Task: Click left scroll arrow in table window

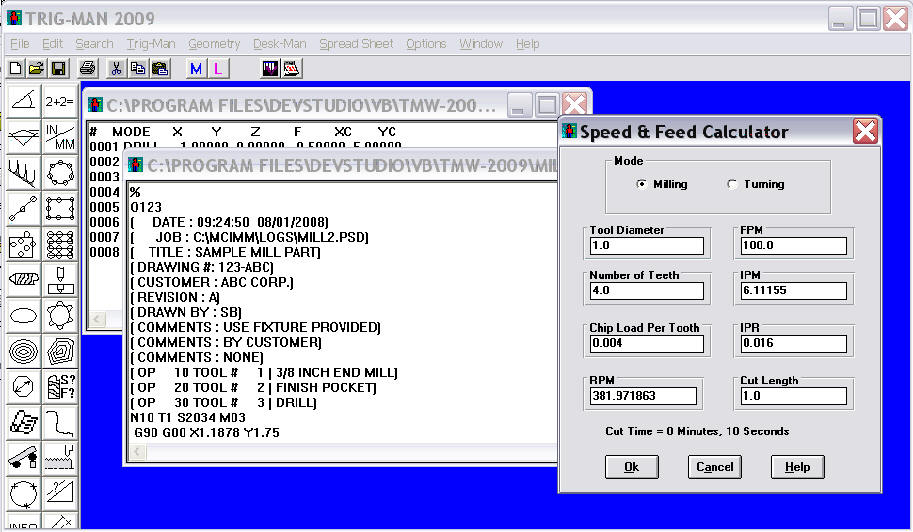Action: pyautogui.click(x=97, y=319)
